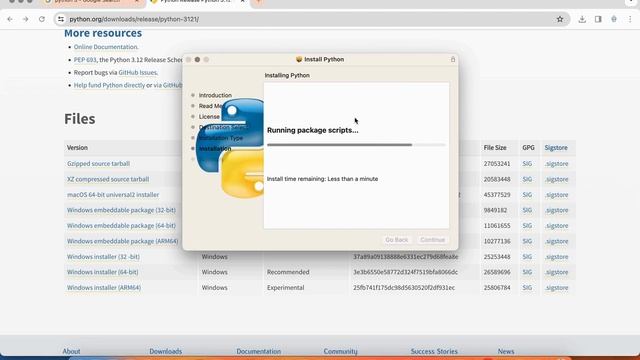The image size is (640, 360).
Task: Download macOS 64-bit universal2 installer
Action: pos(113,195)
